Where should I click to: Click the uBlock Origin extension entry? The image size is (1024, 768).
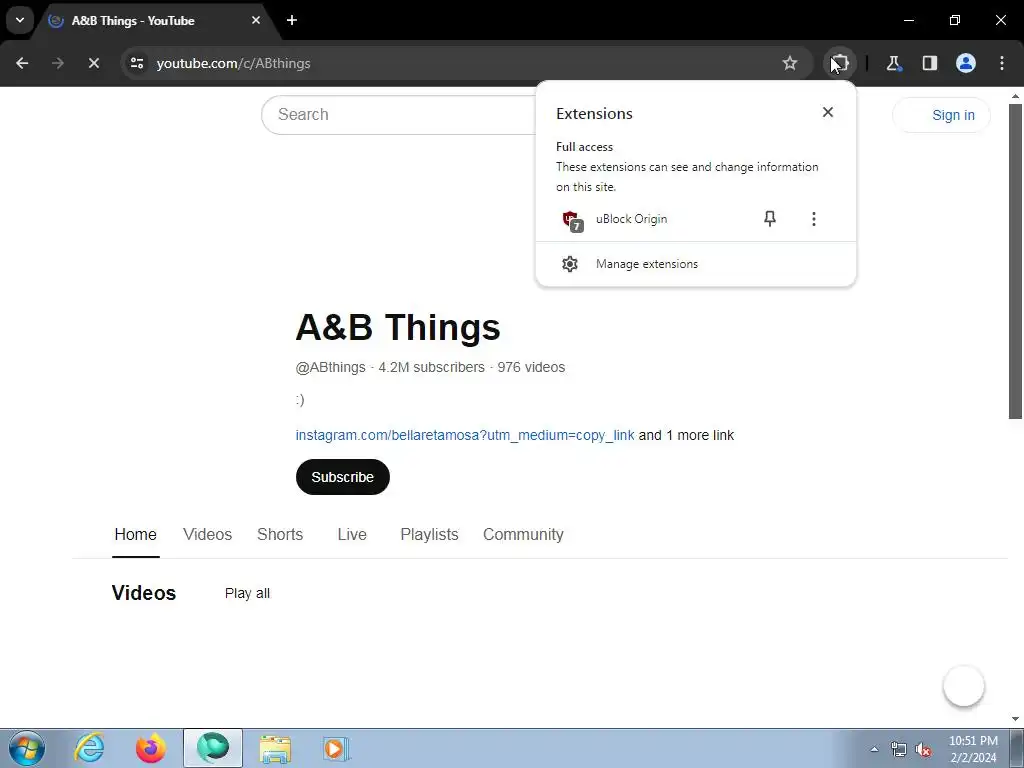[x=632, y=219]
